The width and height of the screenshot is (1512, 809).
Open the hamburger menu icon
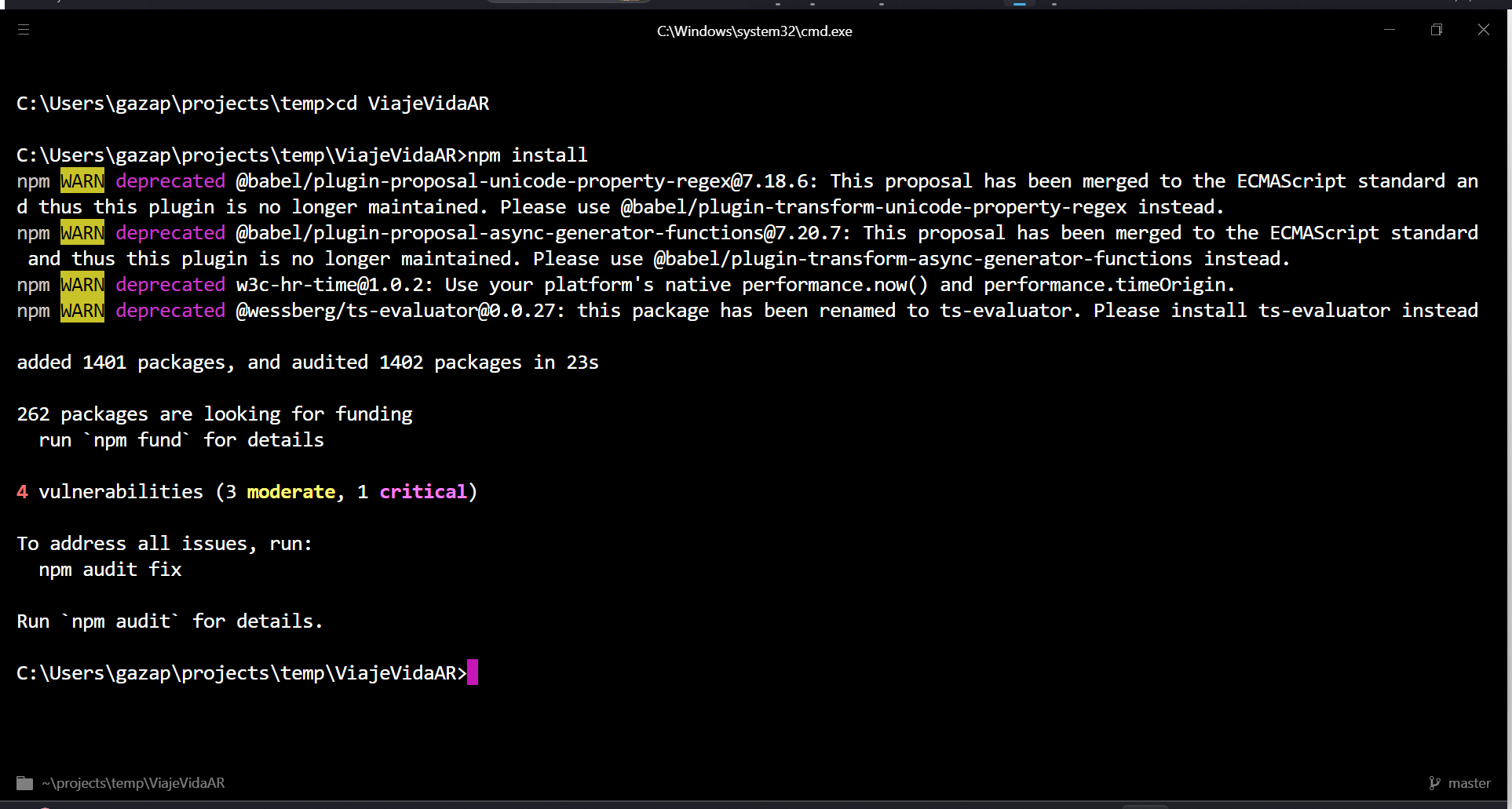[24, 30]
